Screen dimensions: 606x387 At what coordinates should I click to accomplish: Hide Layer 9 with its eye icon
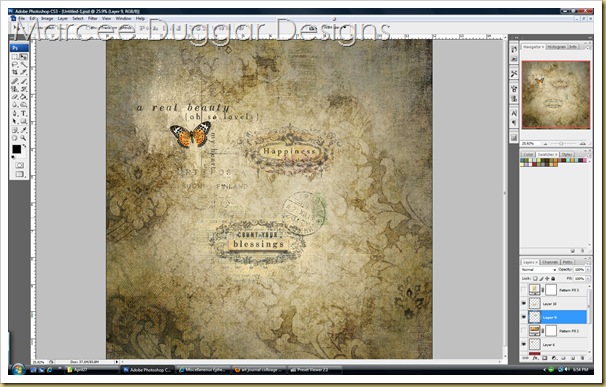[524, 317]
